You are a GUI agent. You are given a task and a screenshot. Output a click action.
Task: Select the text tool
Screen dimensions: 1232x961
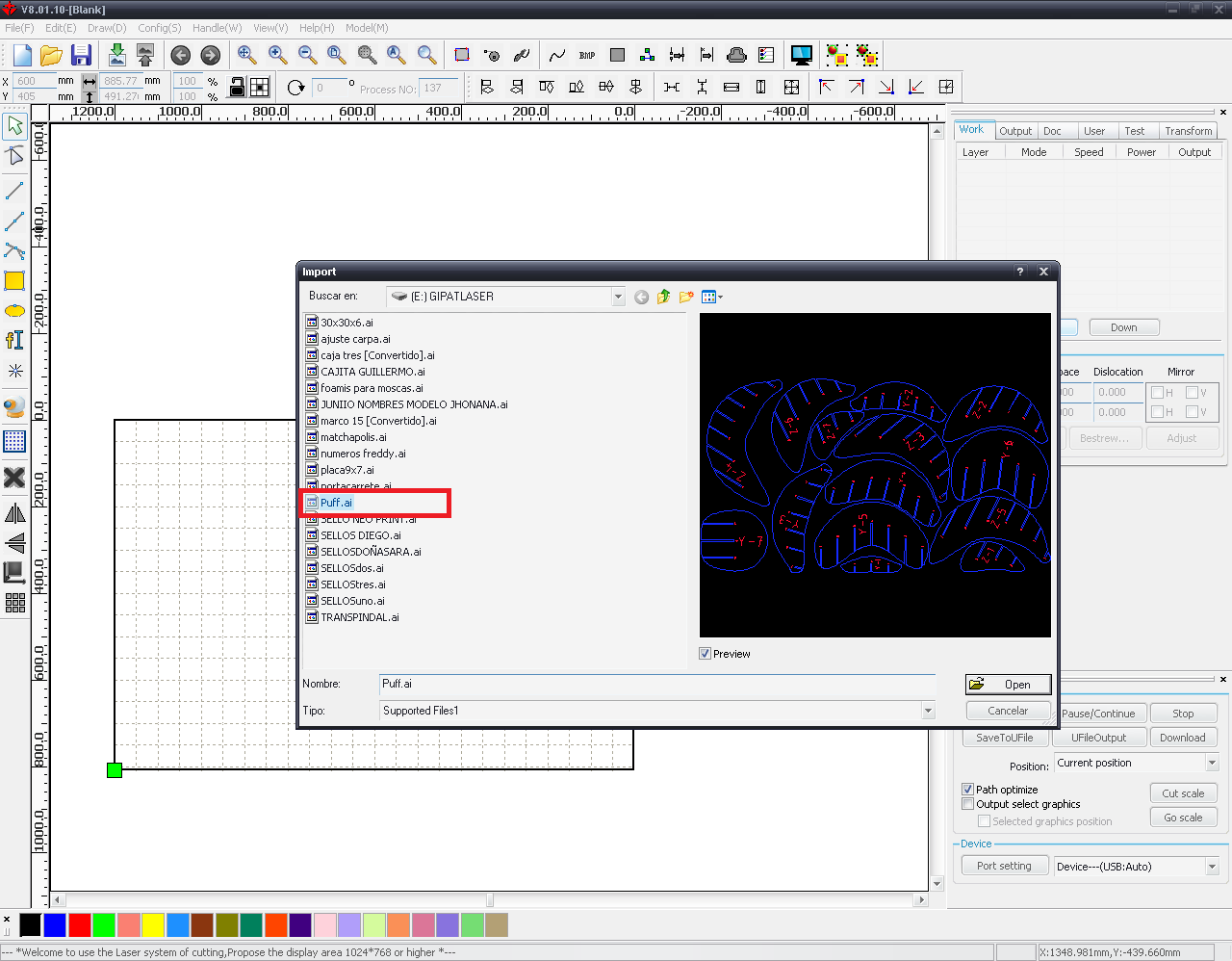point(14,340)
